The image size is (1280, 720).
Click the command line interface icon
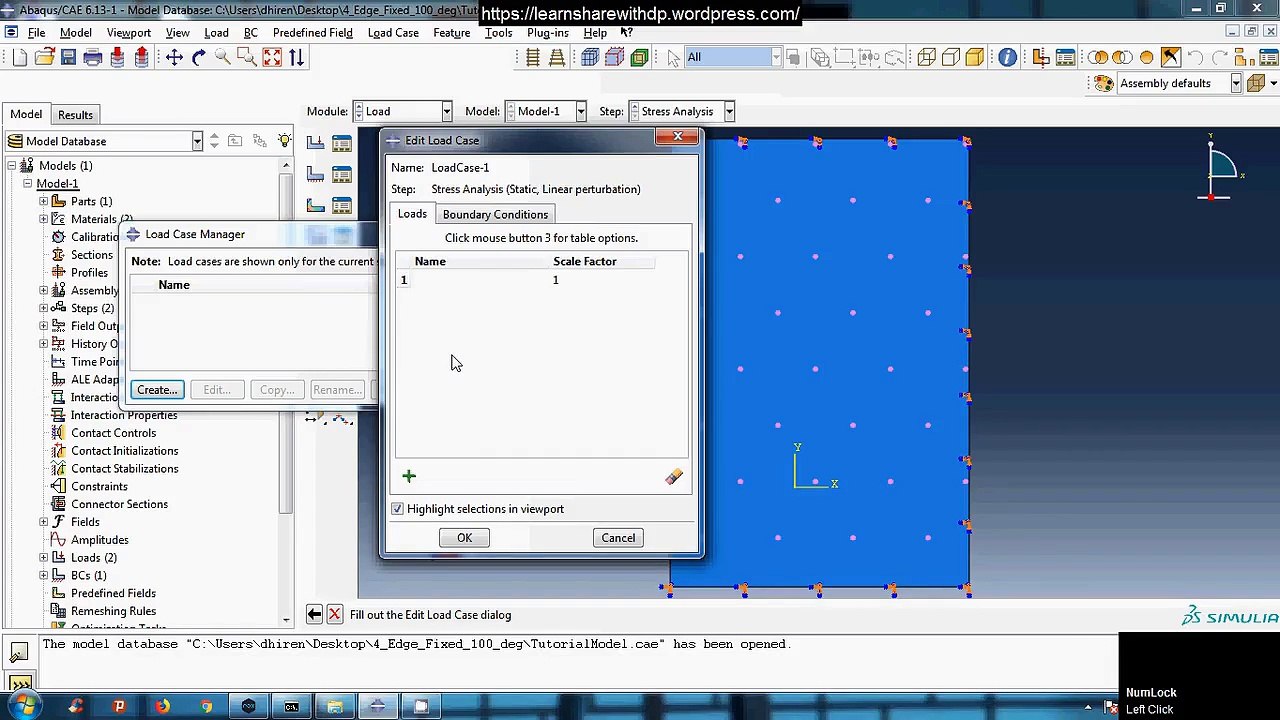(x=19, y=684)
